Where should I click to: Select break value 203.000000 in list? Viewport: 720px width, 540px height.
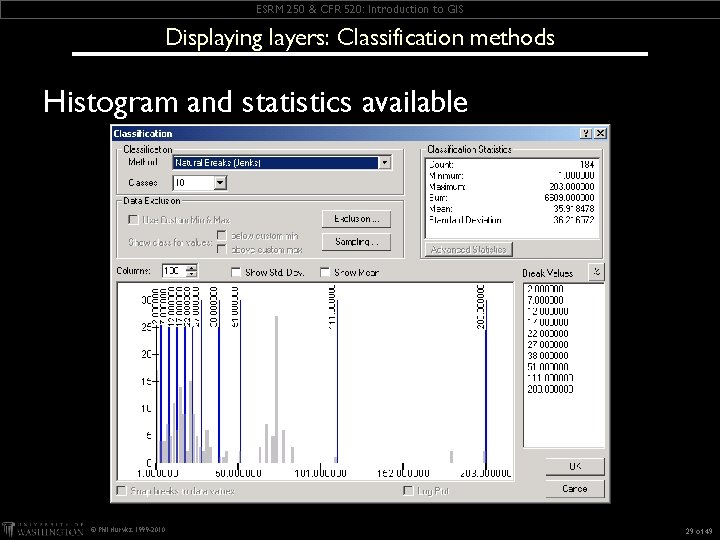[550, 389]
